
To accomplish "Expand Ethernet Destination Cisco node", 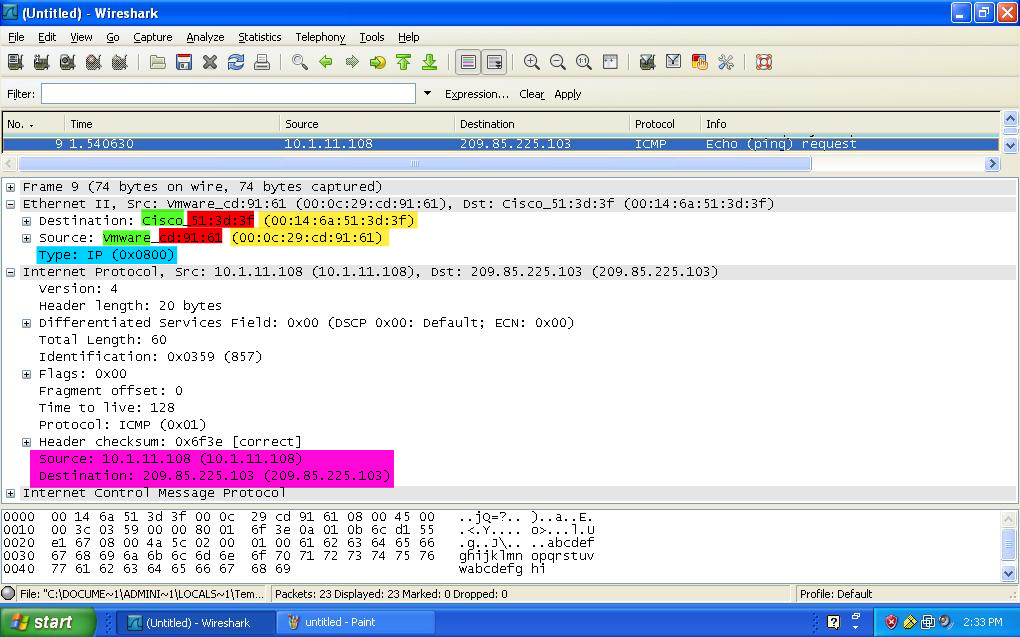I will tap(27, 221).
